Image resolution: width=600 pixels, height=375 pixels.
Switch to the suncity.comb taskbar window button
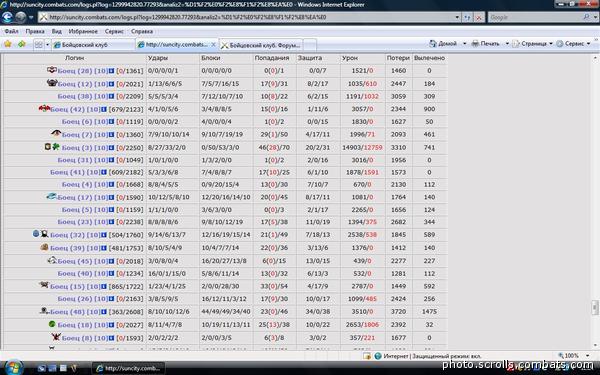coord(129,368)
